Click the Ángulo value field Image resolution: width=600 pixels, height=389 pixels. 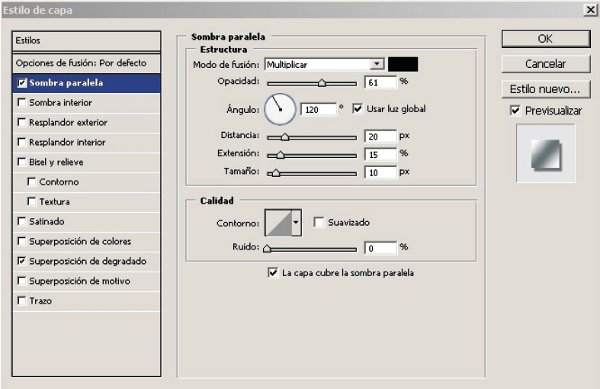click(x=319, y=110)
